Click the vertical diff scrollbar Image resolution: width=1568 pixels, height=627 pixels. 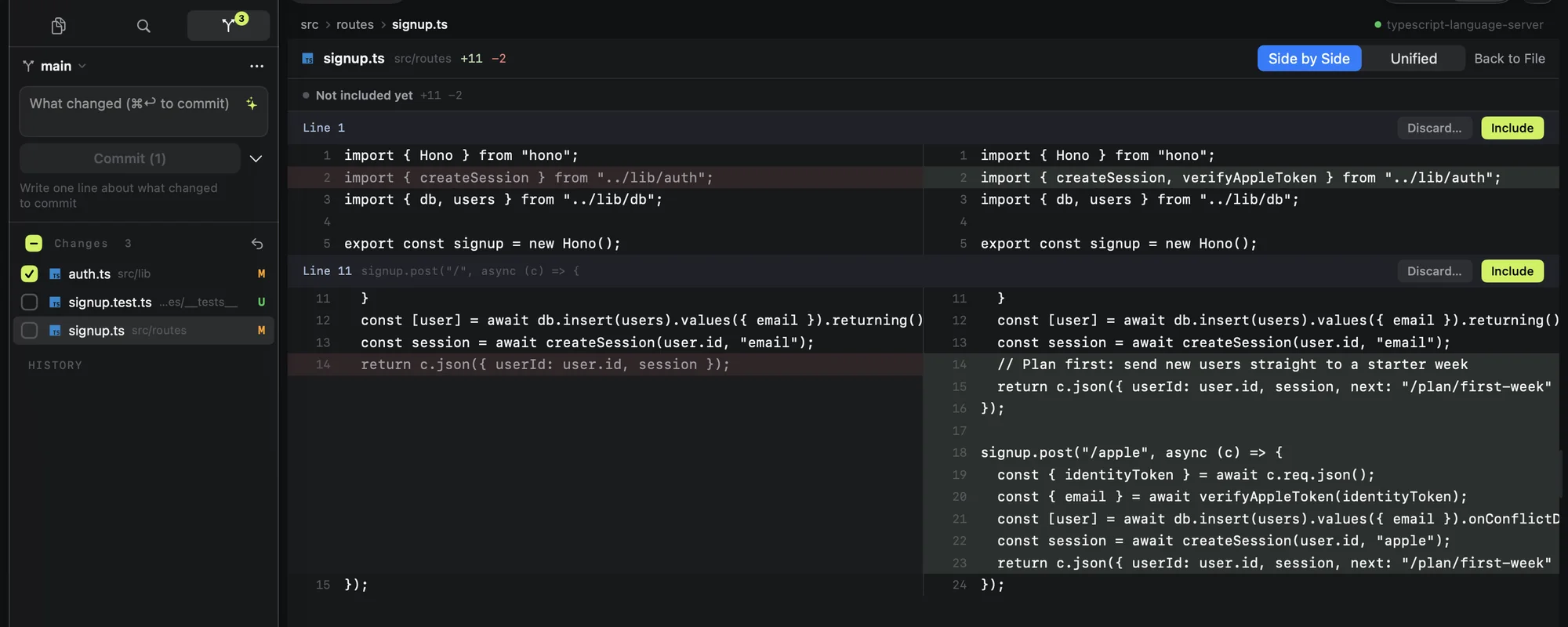coord(1563,473)
